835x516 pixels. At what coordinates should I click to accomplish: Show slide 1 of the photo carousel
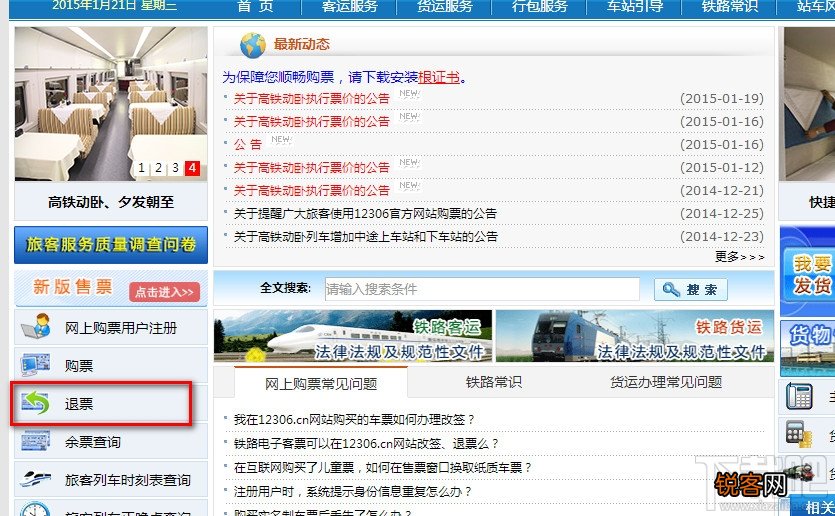tap(142, 168)
